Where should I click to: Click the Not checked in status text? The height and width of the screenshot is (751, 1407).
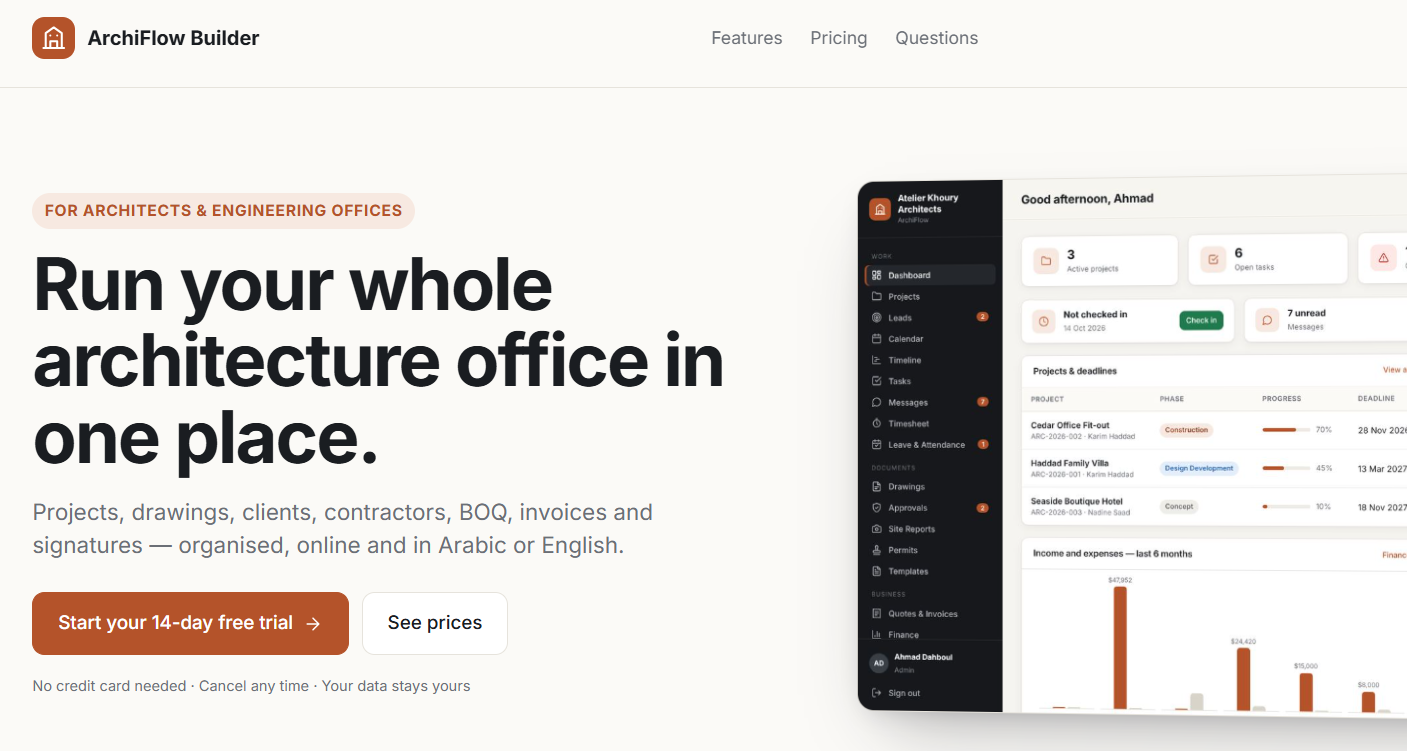click(1095, 314)
